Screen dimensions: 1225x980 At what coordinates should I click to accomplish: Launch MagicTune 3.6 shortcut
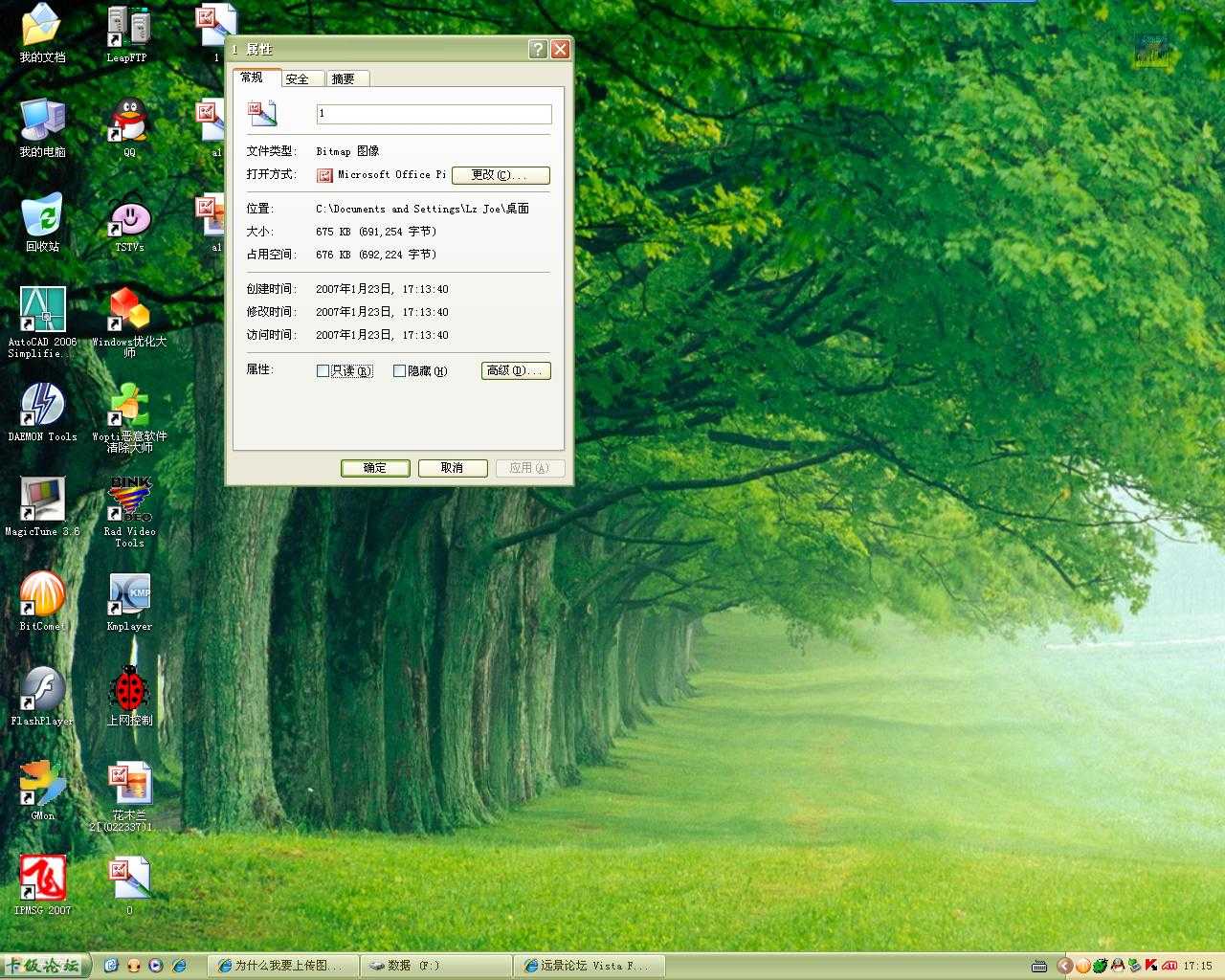42,507
